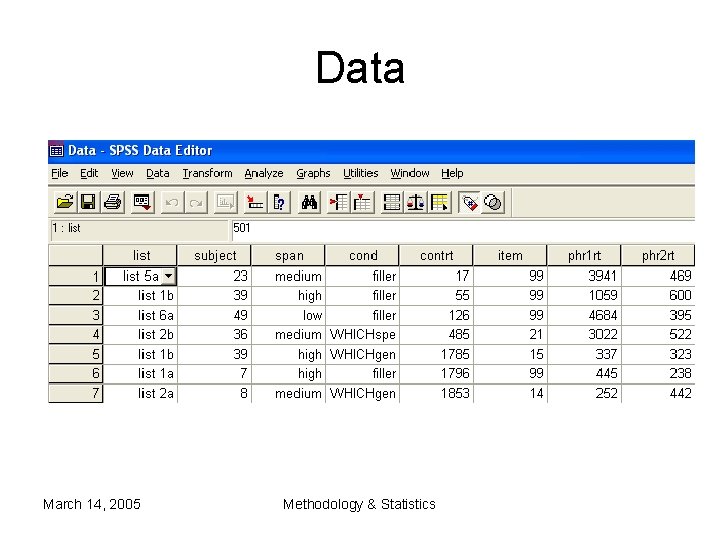Click the phr1rt cell '4684'

[584, 315]
